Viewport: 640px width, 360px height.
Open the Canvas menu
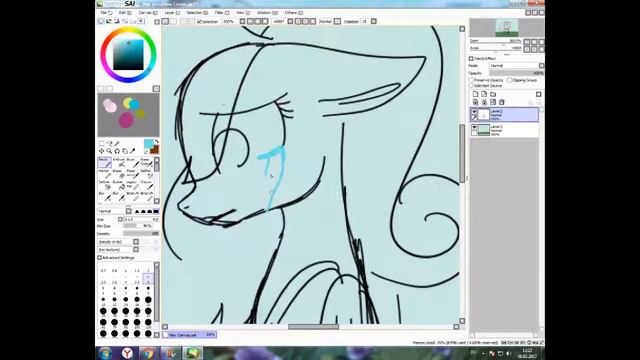[148, 13]
